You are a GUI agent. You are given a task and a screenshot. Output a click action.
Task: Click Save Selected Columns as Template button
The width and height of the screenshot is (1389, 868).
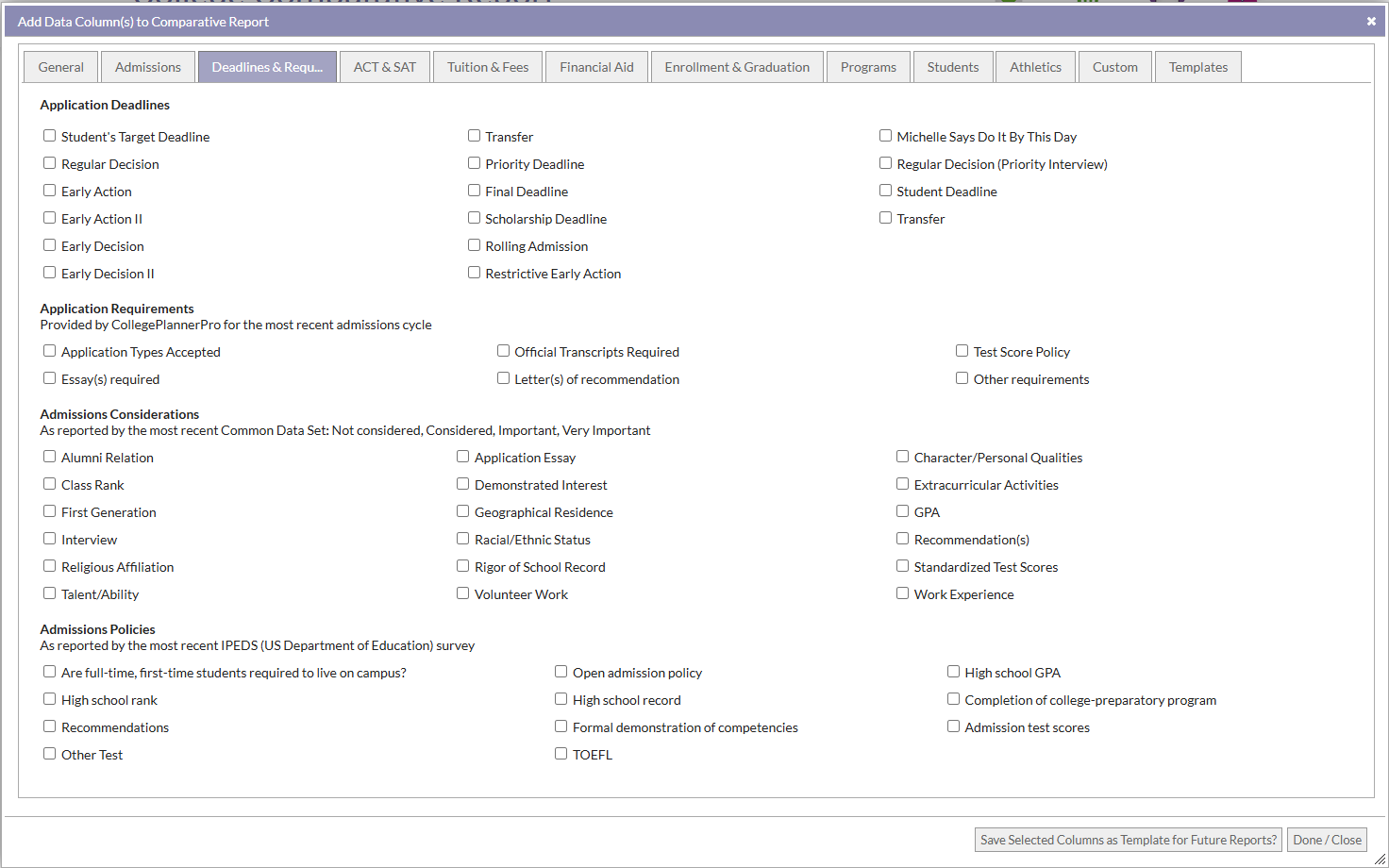pyautogui.click(x=1129, y=840)
